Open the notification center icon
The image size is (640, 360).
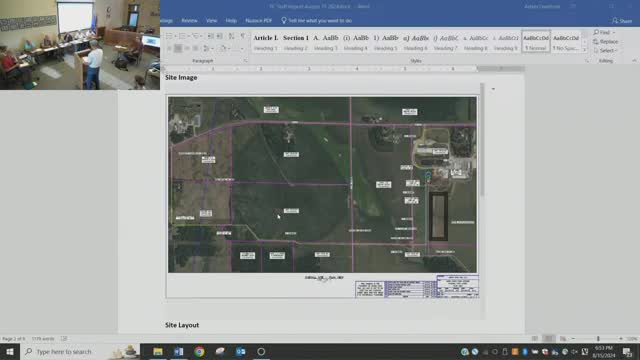point(628,351)
